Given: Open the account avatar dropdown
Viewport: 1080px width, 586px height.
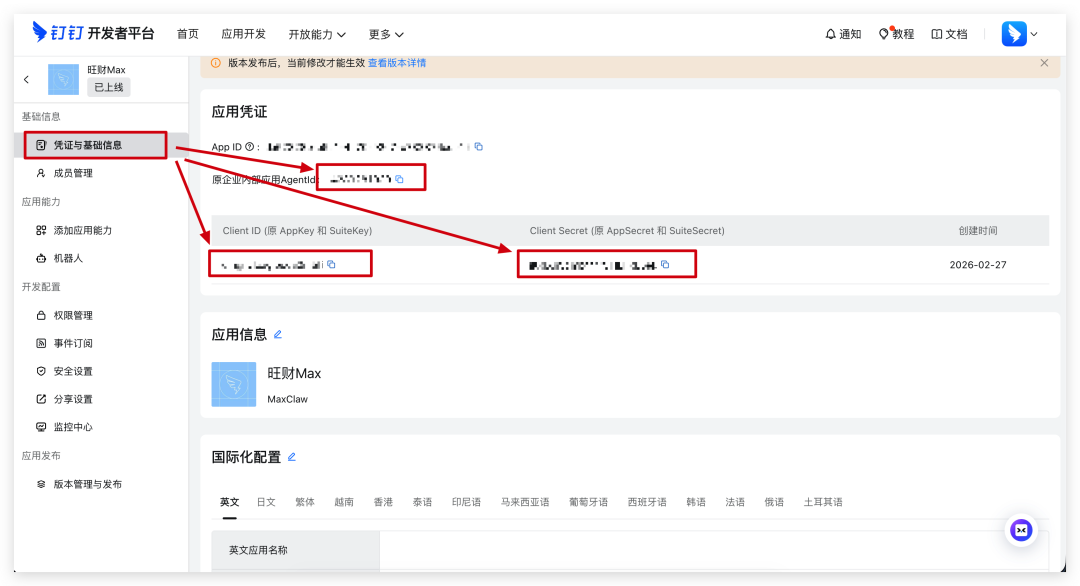Looking at the screenshot, I should (1020, 34).
